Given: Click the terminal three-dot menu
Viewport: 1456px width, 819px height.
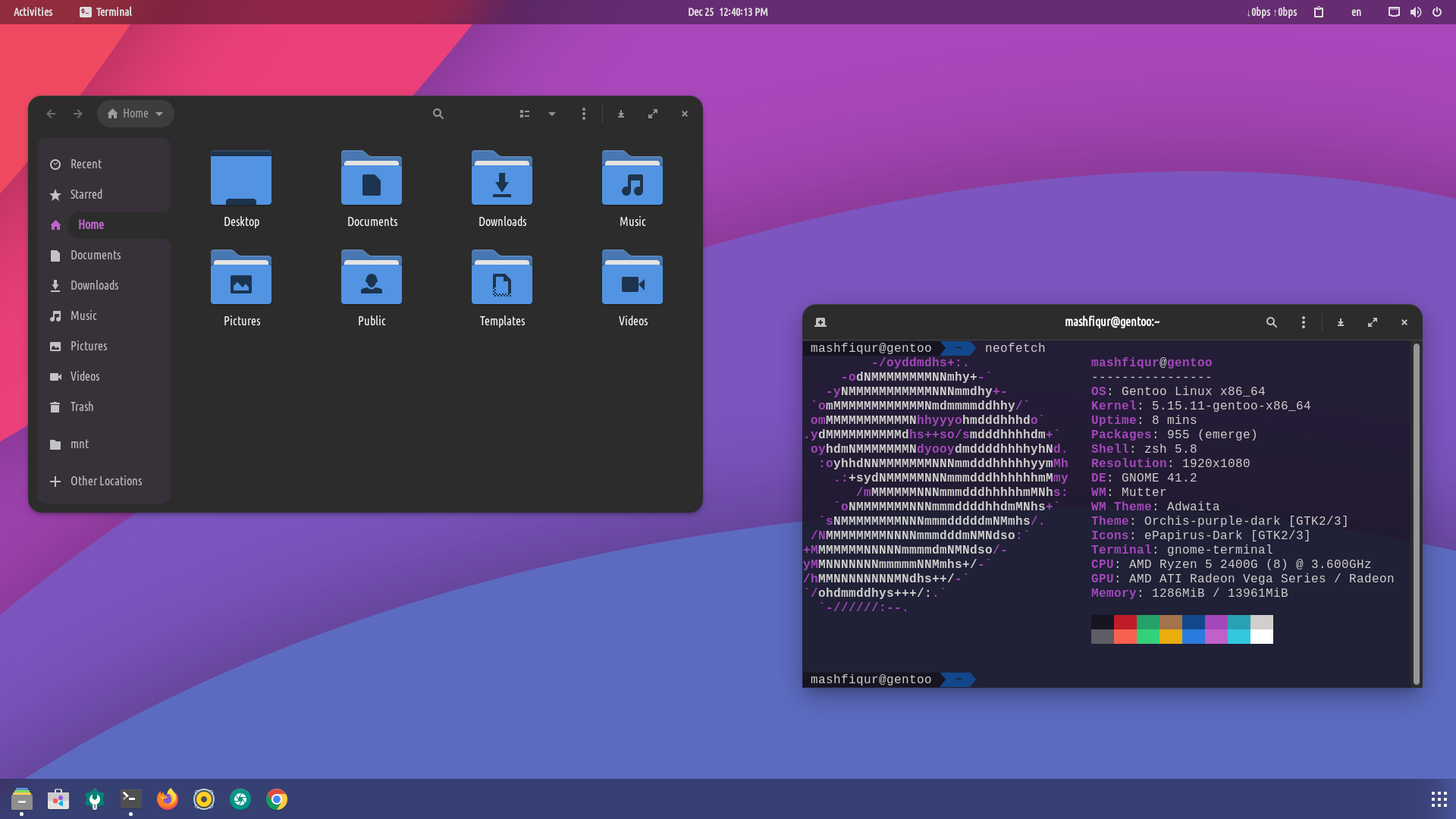Looking at the screenshot, I should 1303,322.
